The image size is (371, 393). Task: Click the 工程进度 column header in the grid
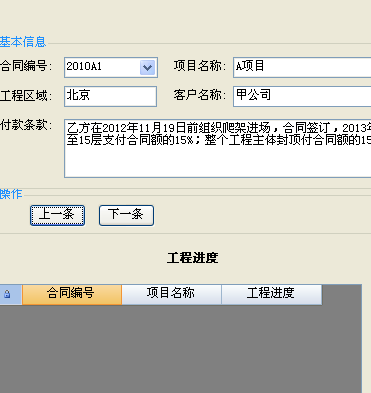click(272, 294)
